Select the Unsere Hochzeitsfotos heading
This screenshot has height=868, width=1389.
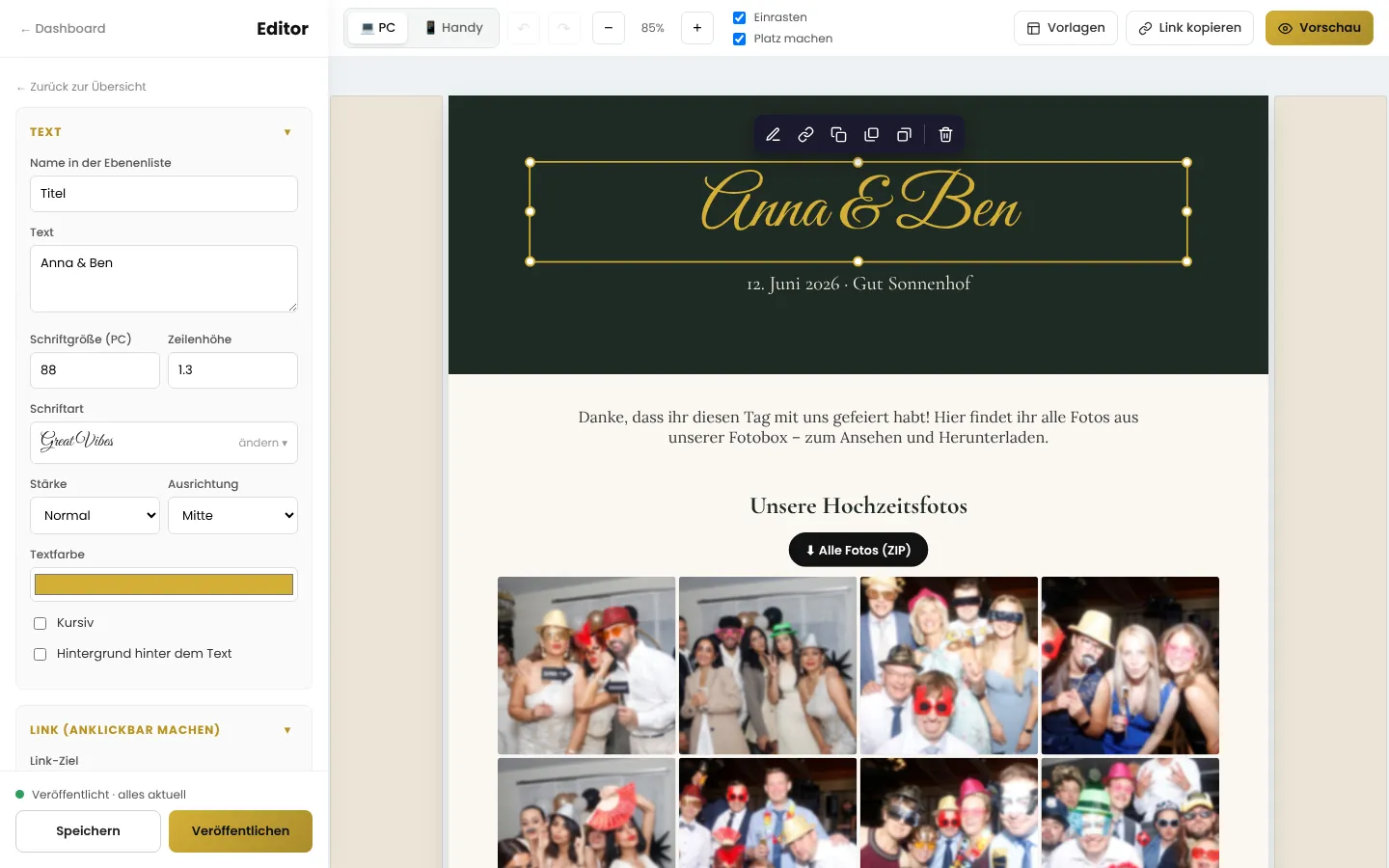pos(858,506)
